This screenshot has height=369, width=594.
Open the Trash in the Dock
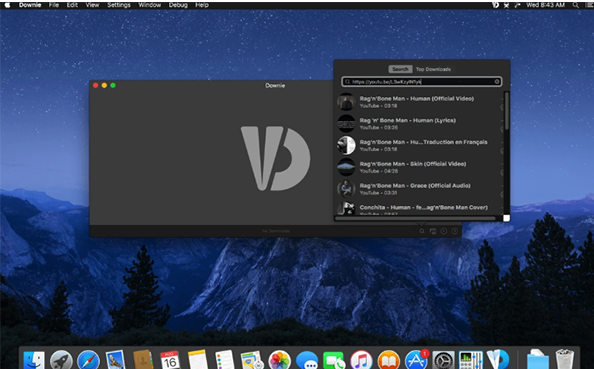tap(564, 359)
